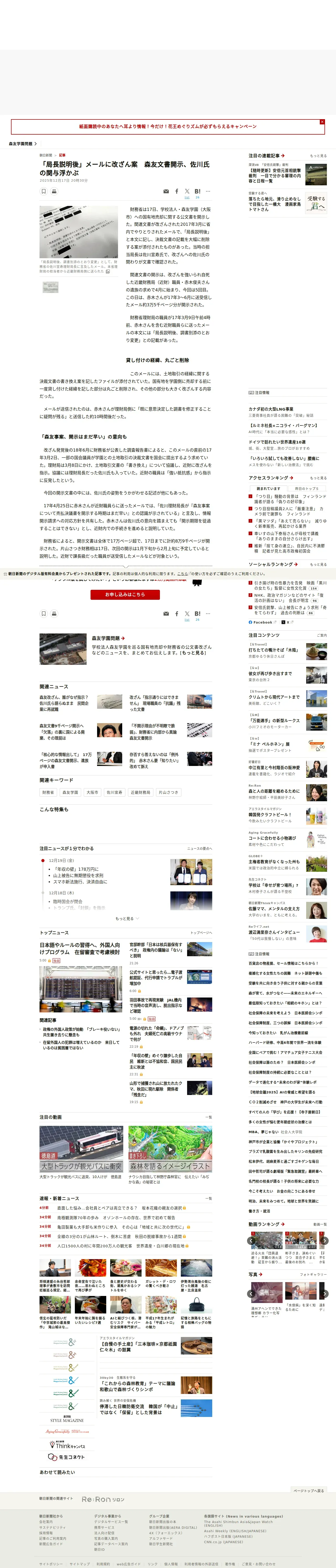
Task: Open 朝日新聞 breadcrumb above headline
Action: coord(46,155)
